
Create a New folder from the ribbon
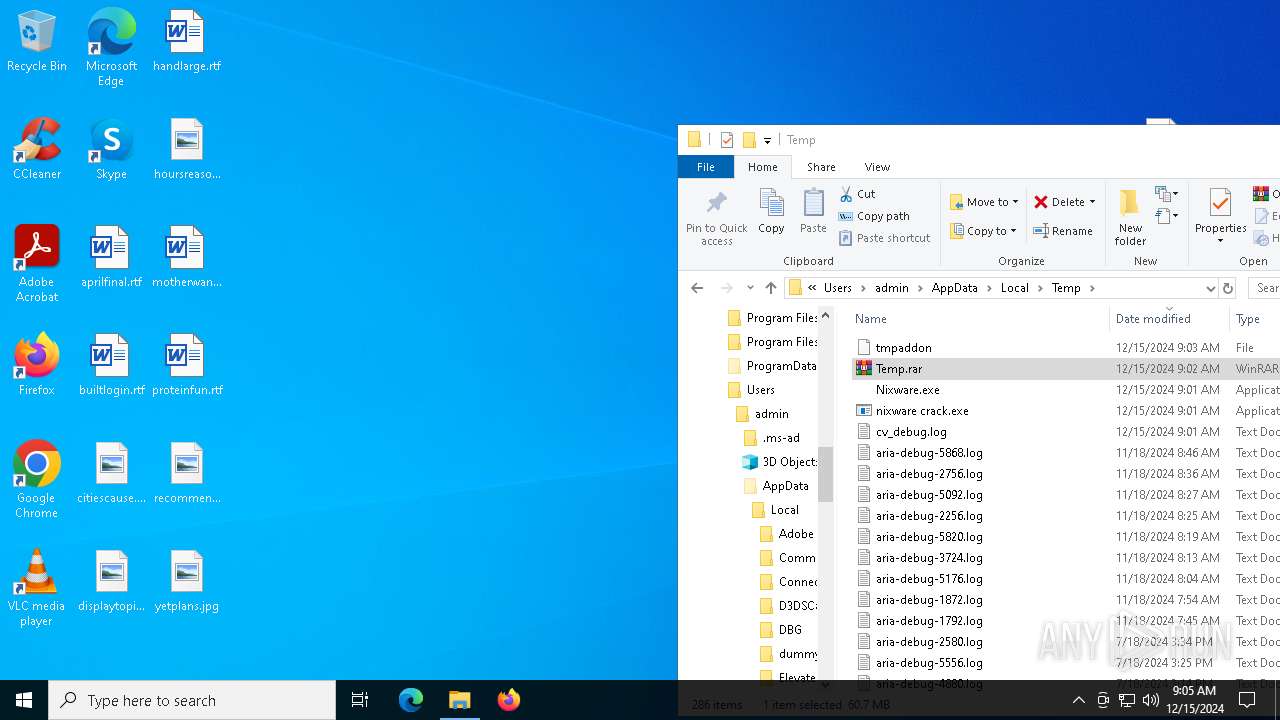1130,217
